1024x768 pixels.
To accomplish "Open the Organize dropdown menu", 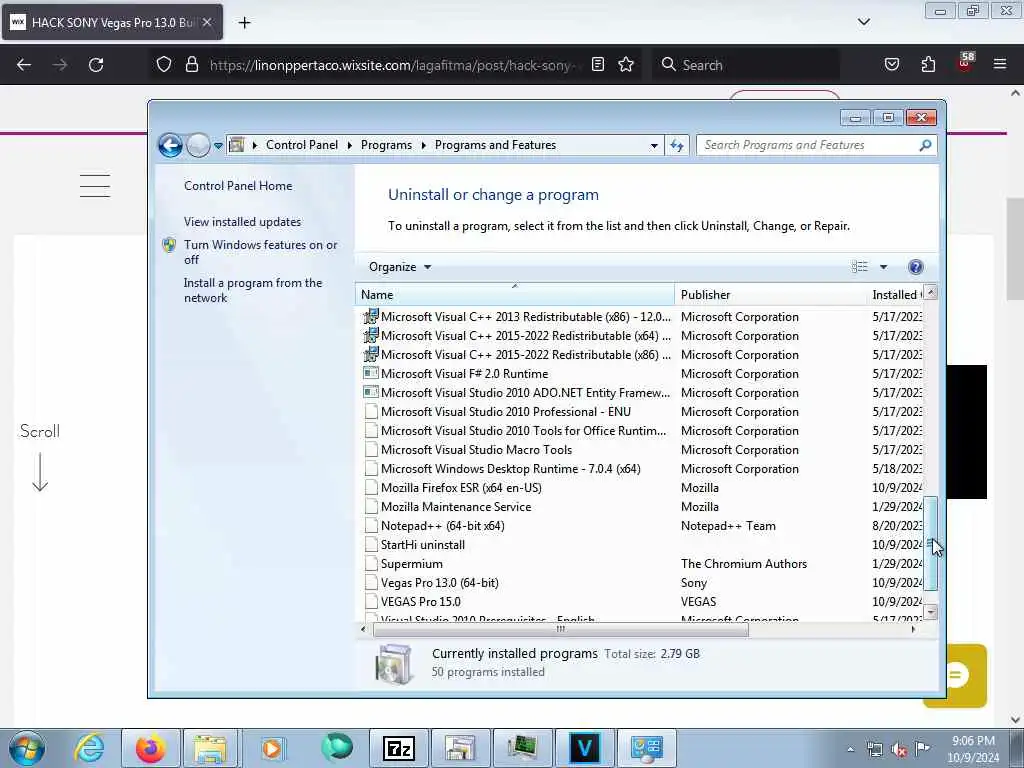I will (x=400, y=267).
